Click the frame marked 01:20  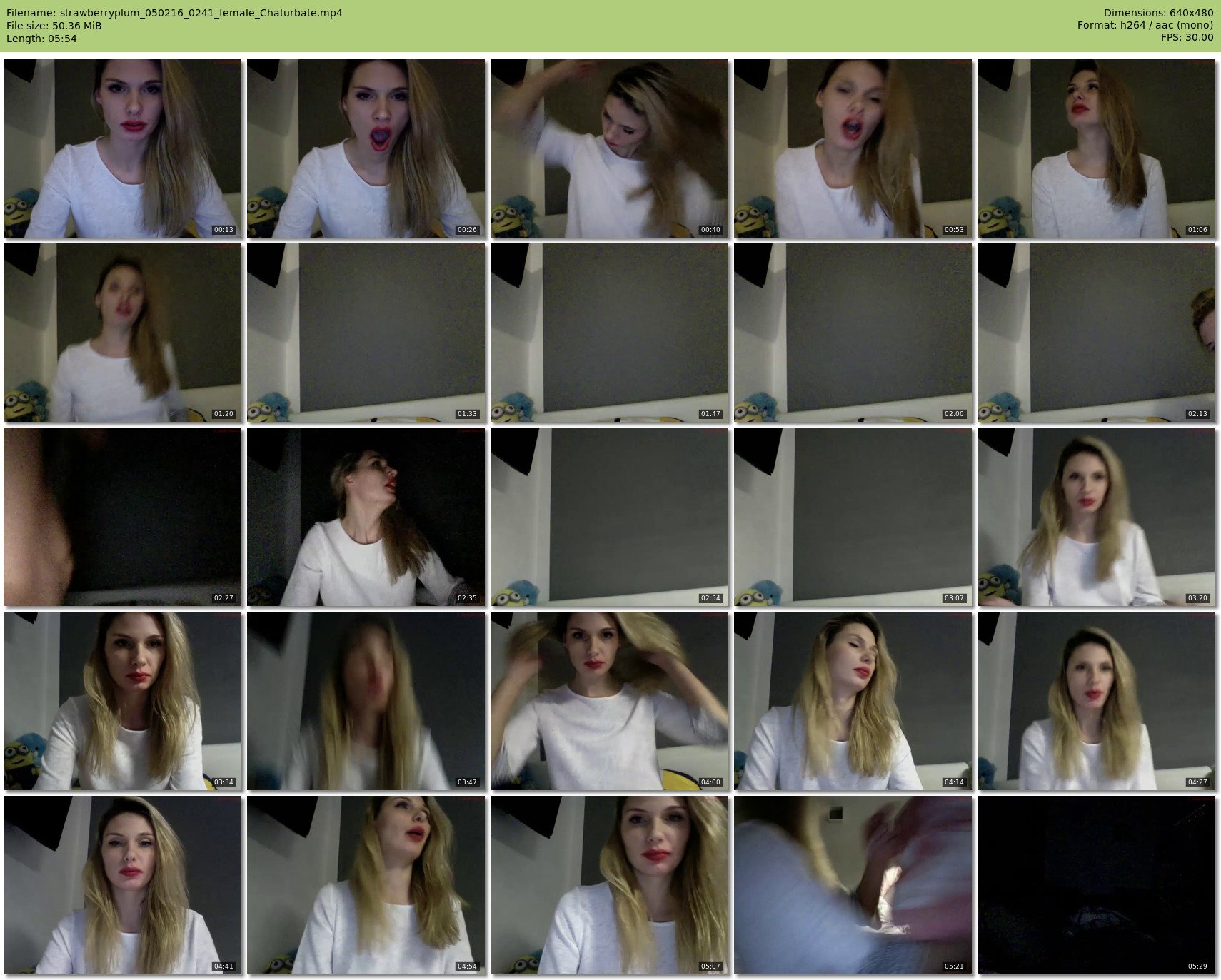click(x=123, y=333)
